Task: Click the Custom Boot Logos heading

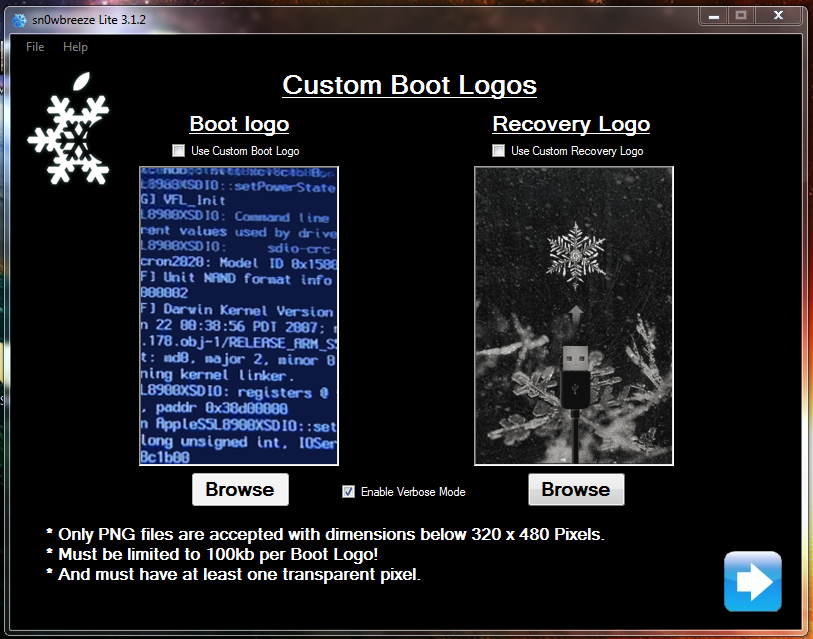Action: [x=409, y=85]
